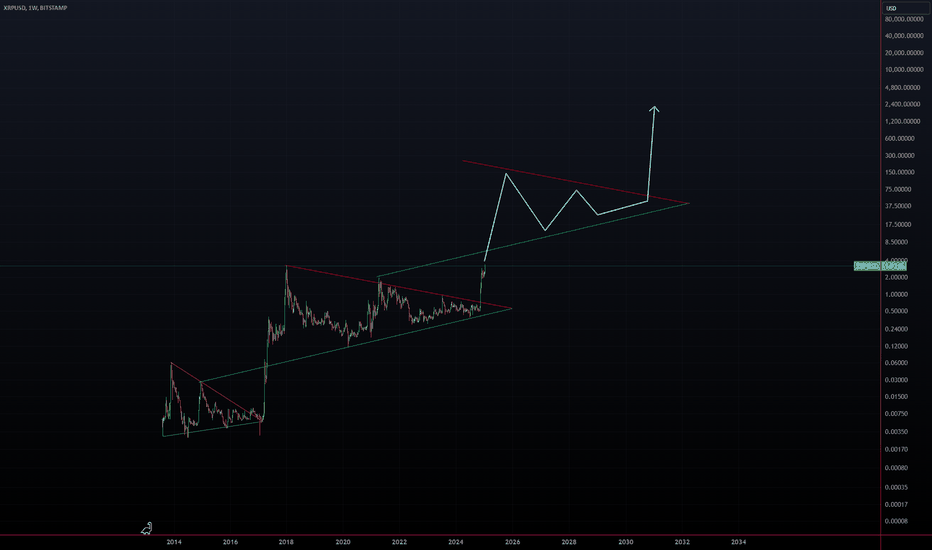Viewport: 932px width, 550px height.
Task: Click the 0.01500 price axis label
Action: (896, 397)
